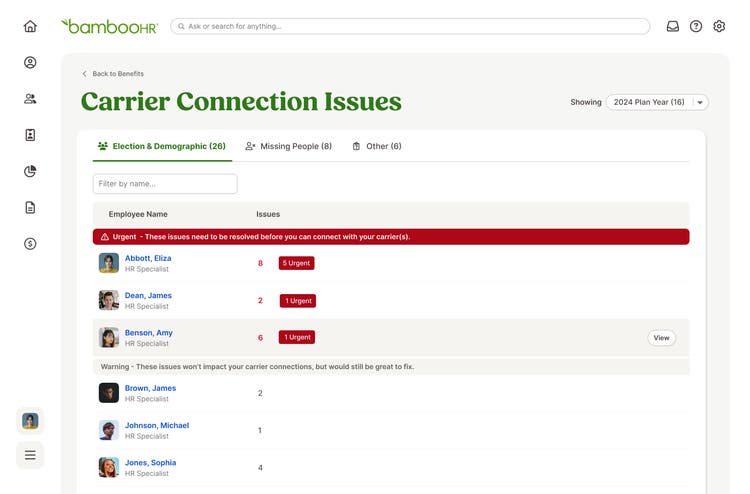Open the 2024 Plan Year dropdown
The height and width of the screenshot is (494, 750).
click(657, 102)
